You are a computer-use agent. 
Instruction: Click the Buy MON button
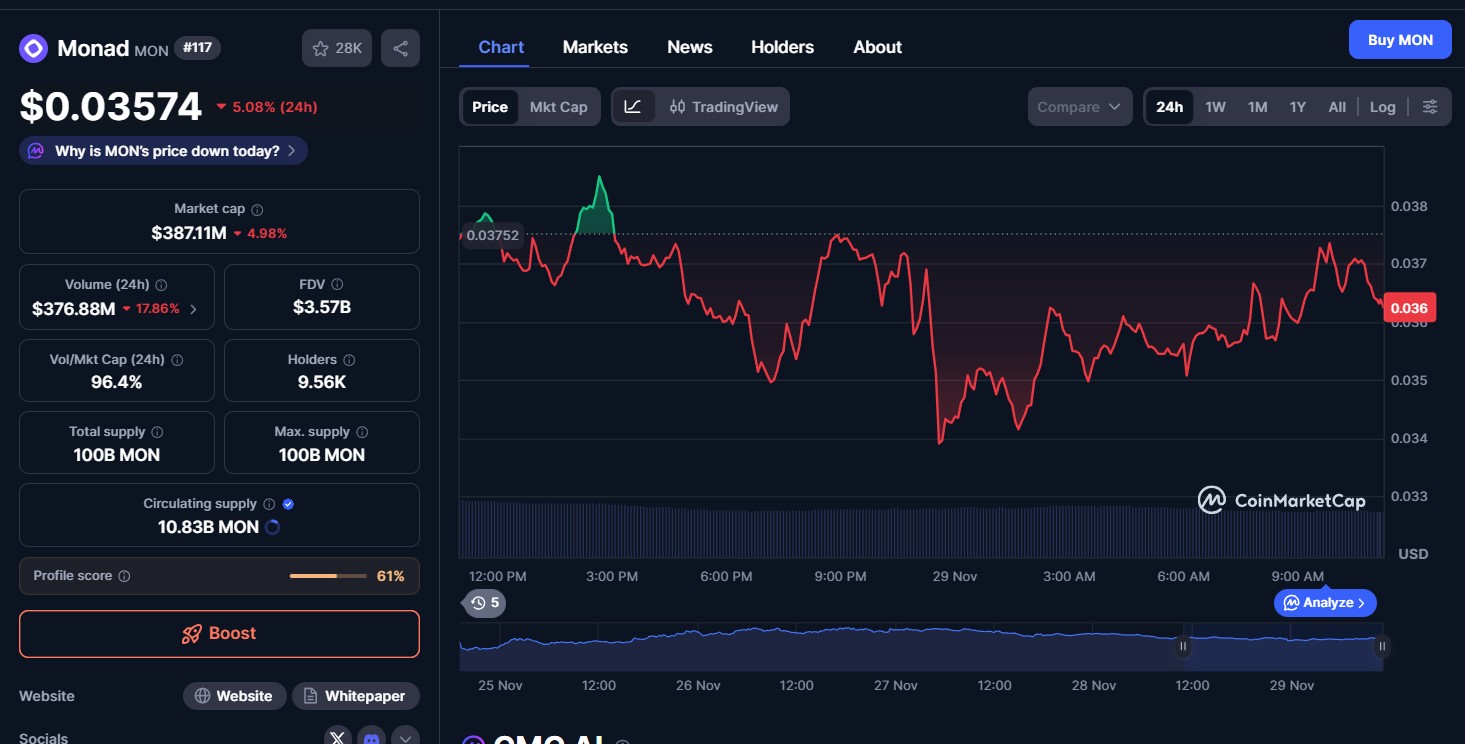click(1400, 40)
